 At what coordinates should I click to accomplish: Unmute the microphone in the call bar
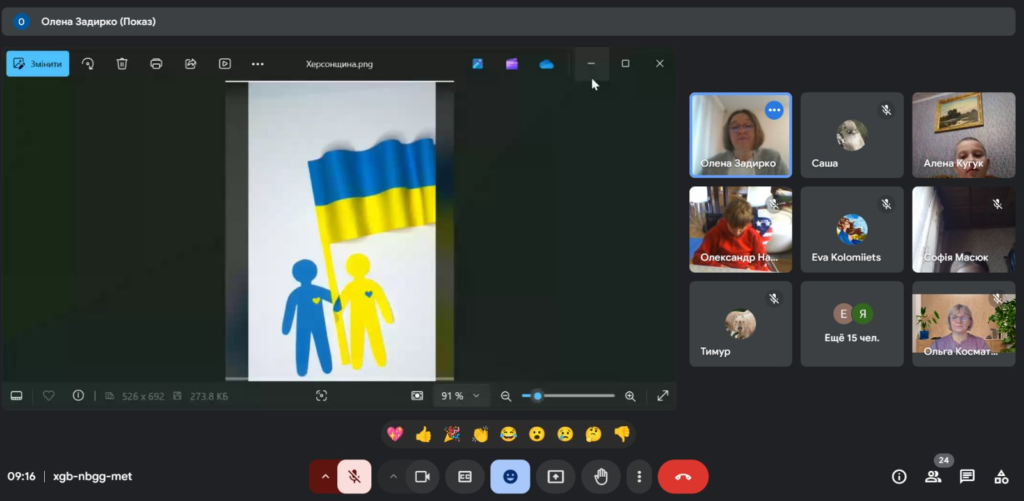354,477
